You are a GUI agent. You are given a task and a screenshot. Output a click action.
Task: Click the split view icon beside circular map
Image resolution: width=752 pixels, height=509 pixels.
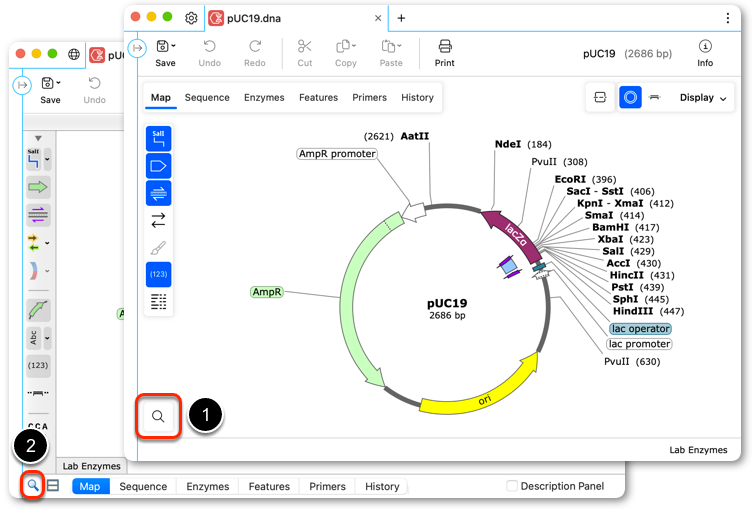(x=600, y=97)
